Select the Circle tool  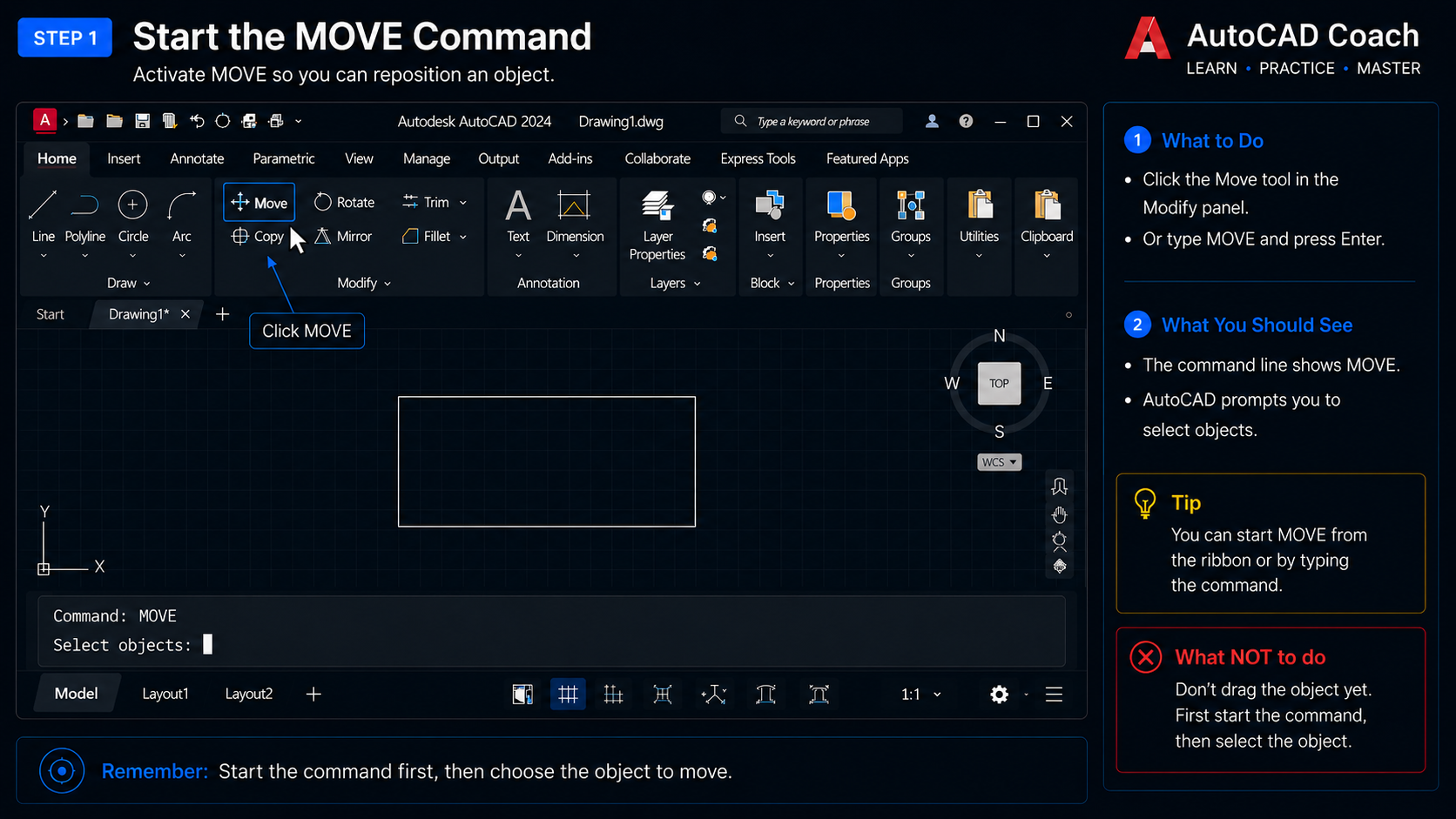click(x=132, y=216)
